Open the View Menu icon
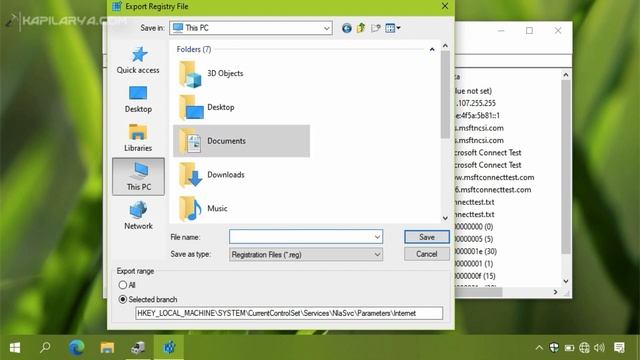The image size is (640, 360). (x=393, y=28)
